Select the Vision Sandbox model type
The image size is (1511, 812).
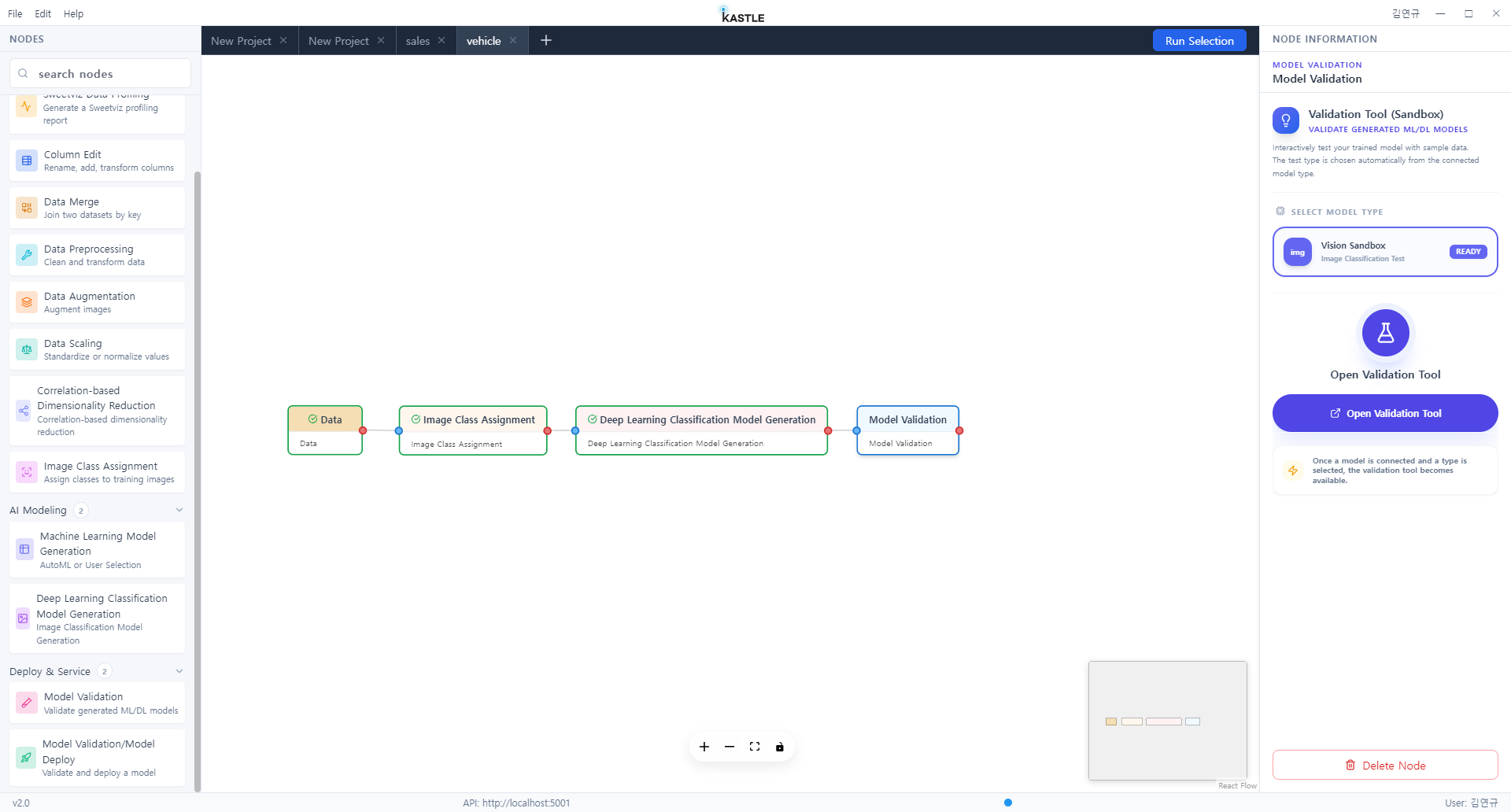pos(1385,252)
